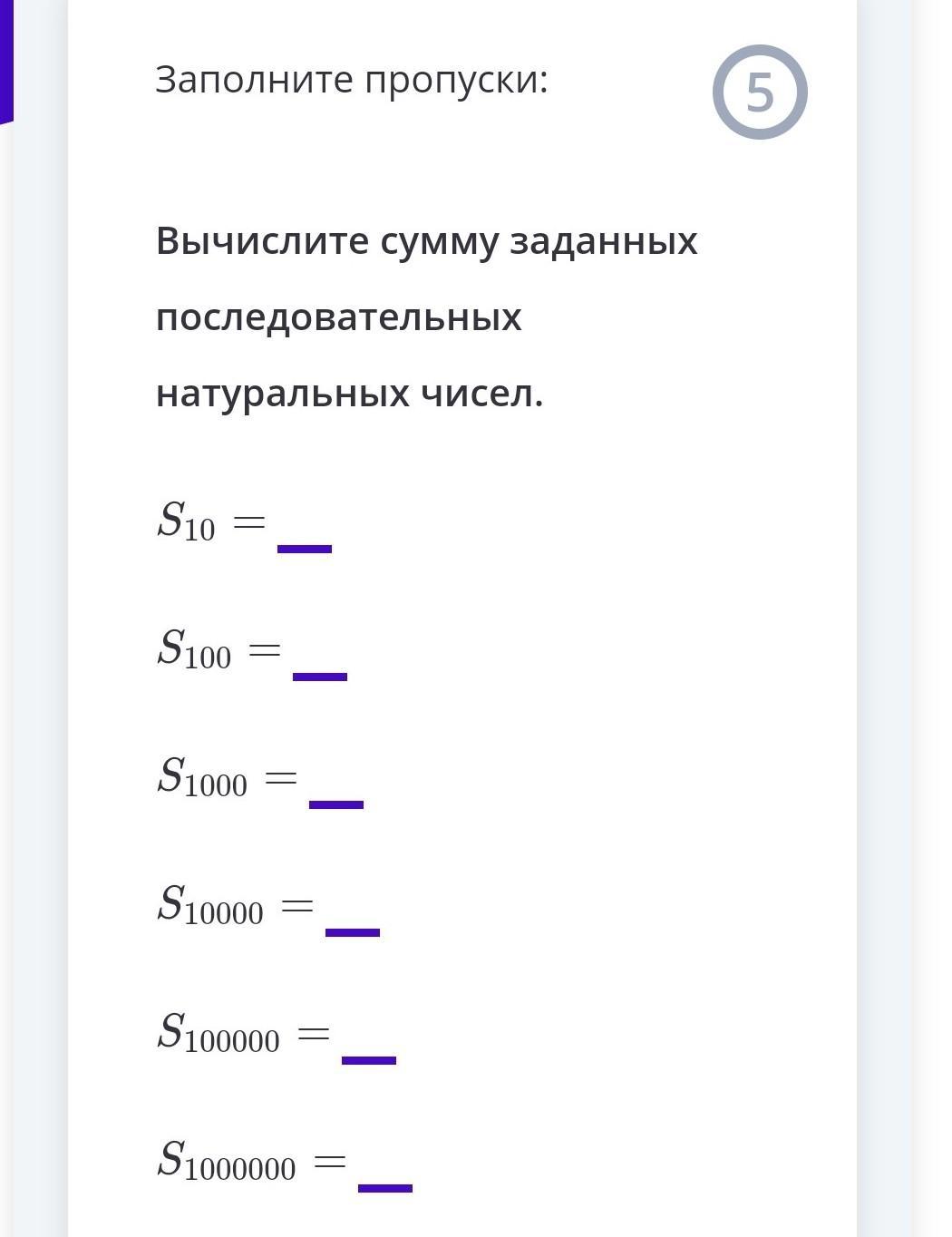
Task: Click the 'натуральных чисел.' text line
Action: click(349, 394)
